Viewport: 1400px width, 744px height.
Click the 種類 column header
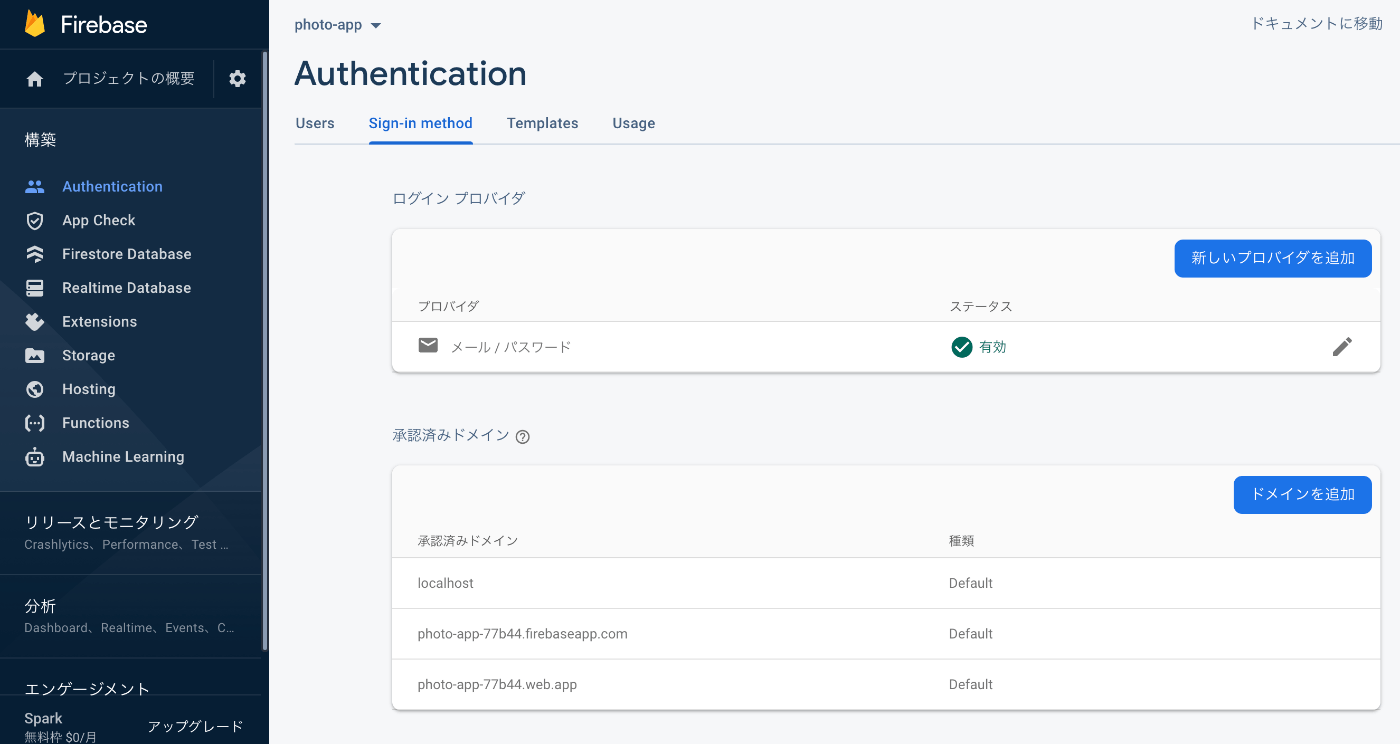(961, 541)
